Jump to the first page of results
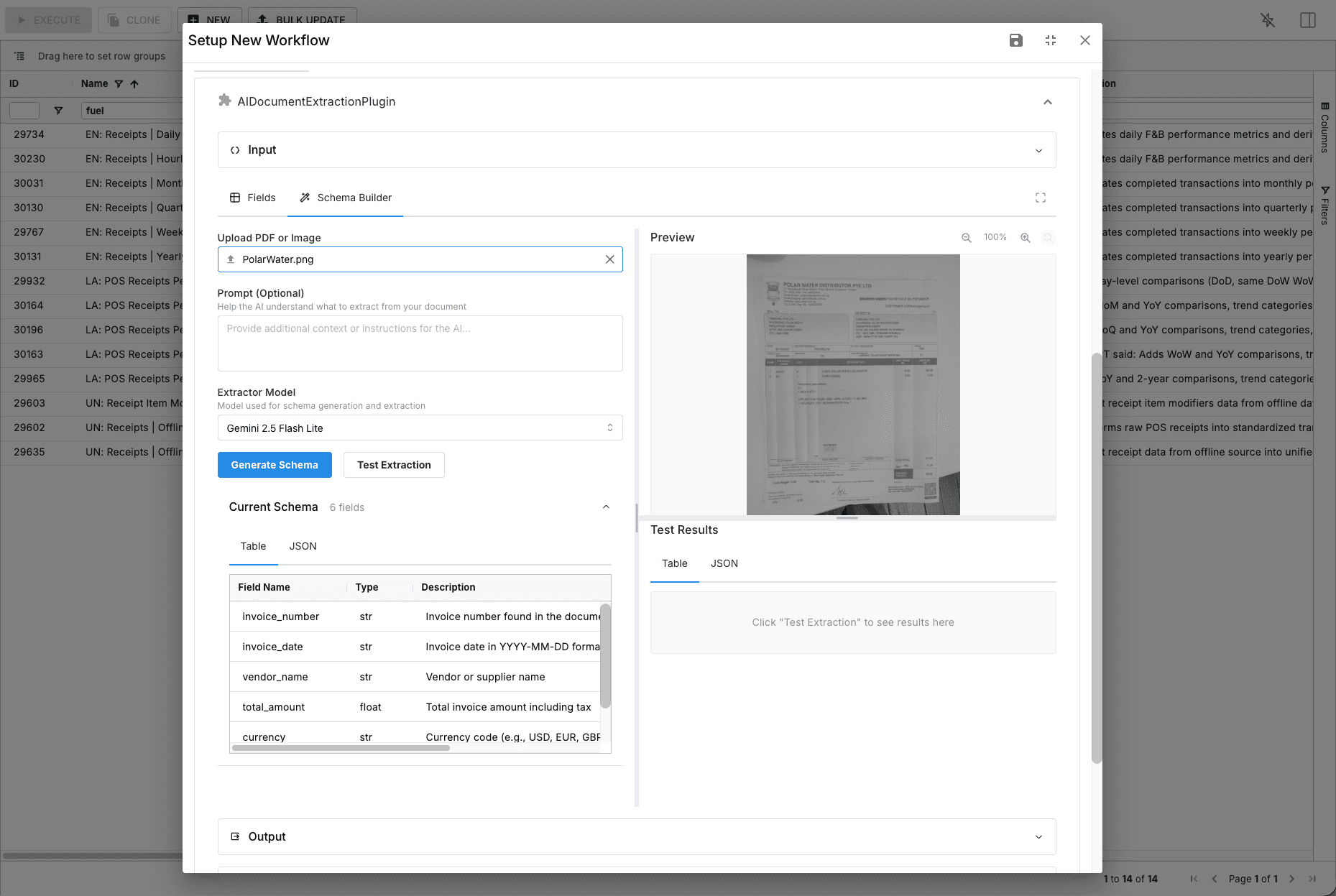 point(1194,879)
